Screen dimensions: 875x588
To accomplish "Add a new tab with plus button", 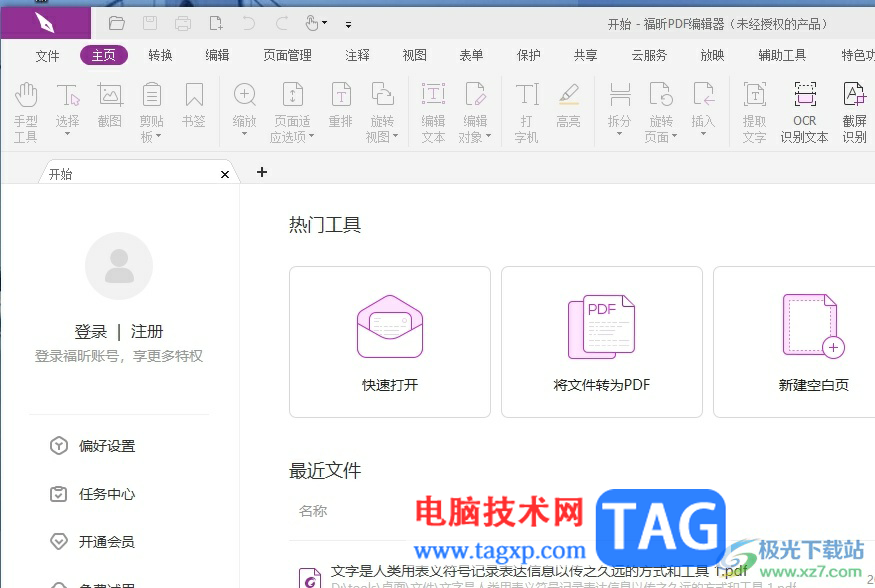I will tap(262, 172).
